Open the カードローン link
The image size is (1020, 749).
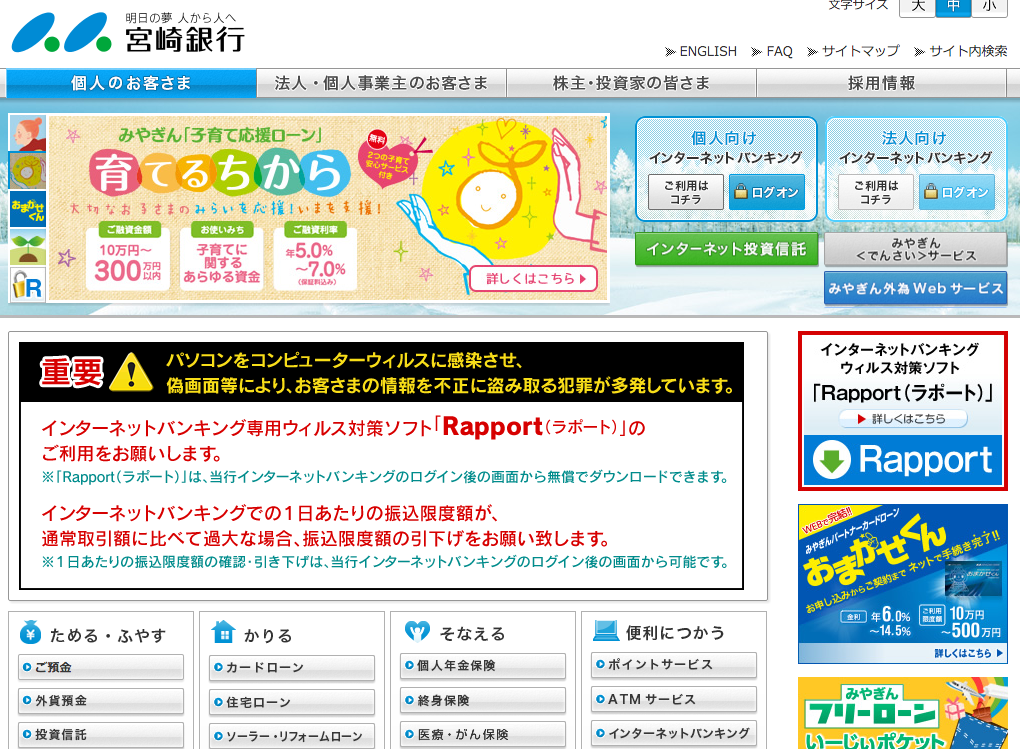pos(292,668)
